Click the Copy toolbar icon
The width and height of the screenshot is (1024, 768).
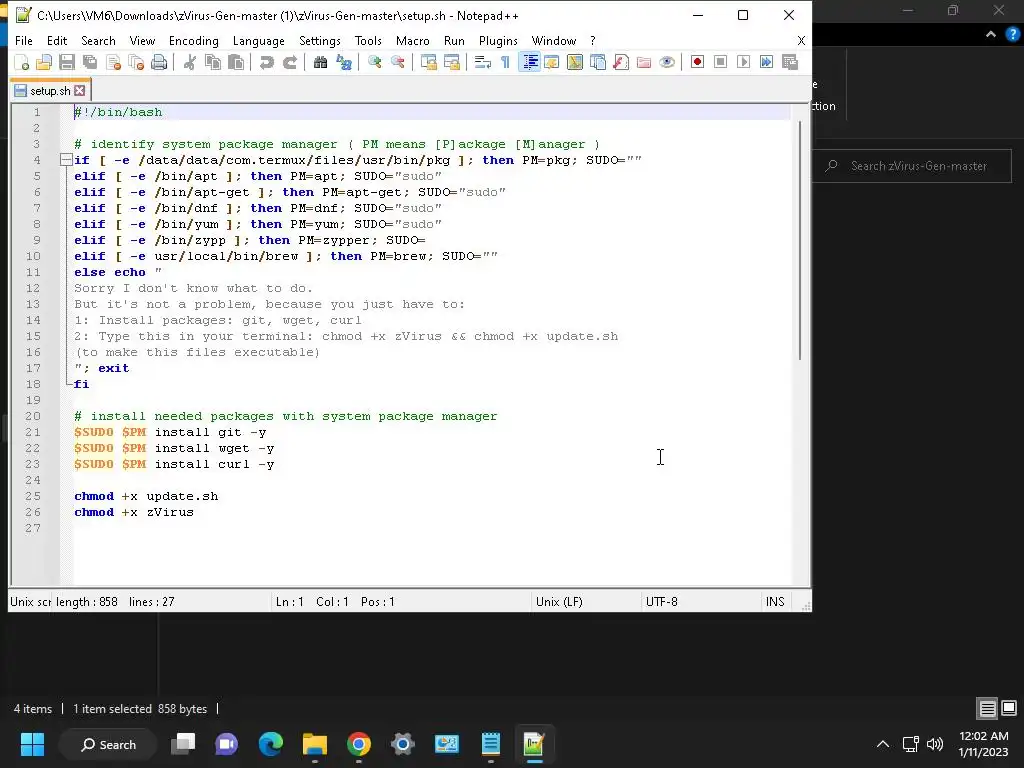point(212,62)
